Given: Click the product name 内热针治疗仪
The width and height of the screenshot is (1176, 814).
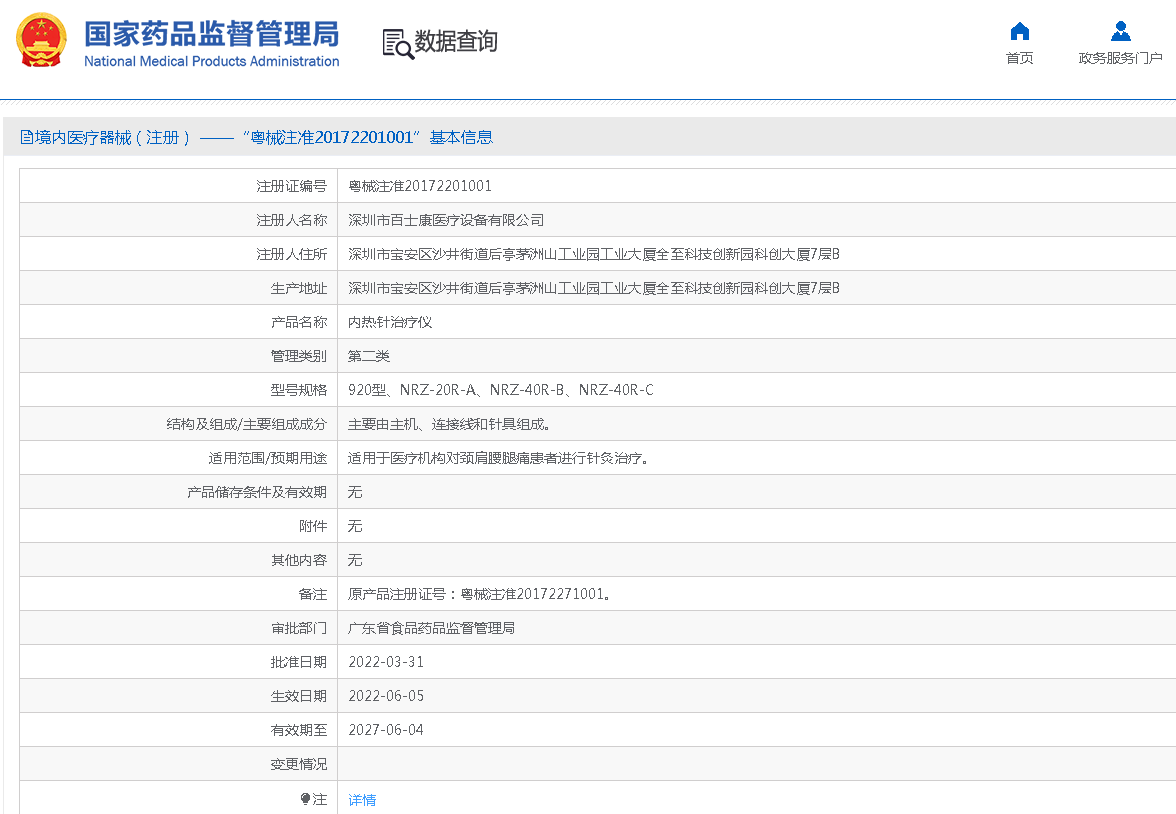Looking at the screenshot, I should [390, 322].
